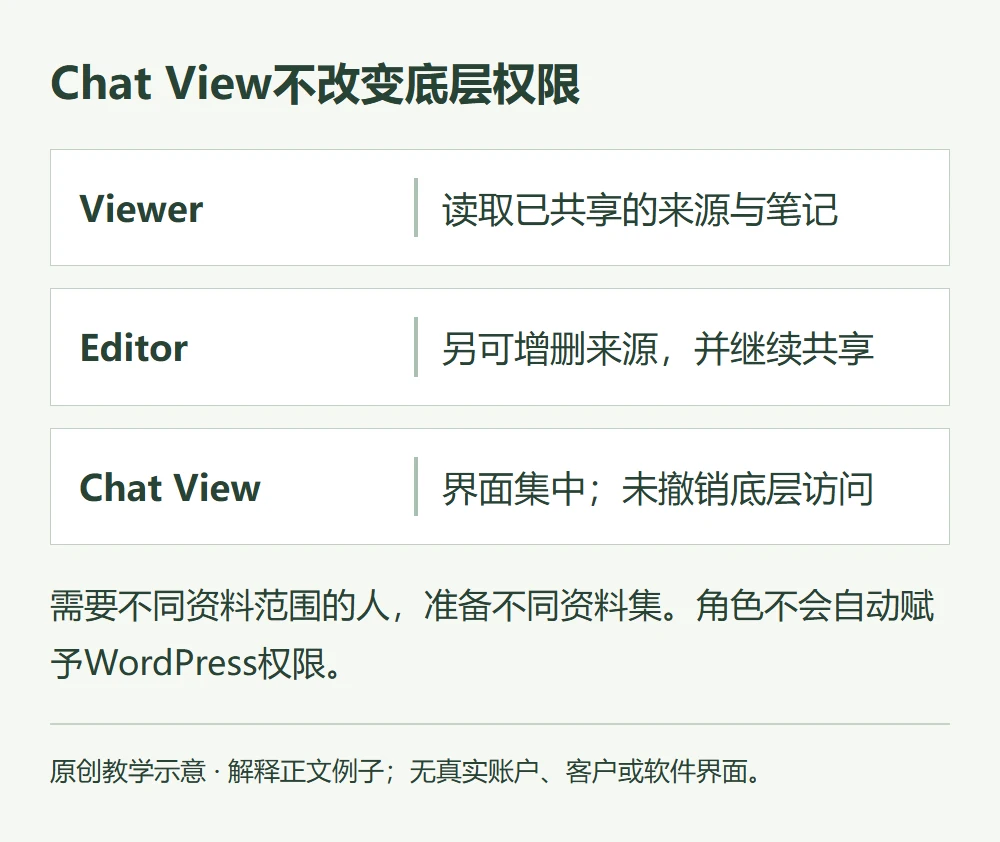Select the "Editor" role label

pyautogui.click(x=134, y=348)
